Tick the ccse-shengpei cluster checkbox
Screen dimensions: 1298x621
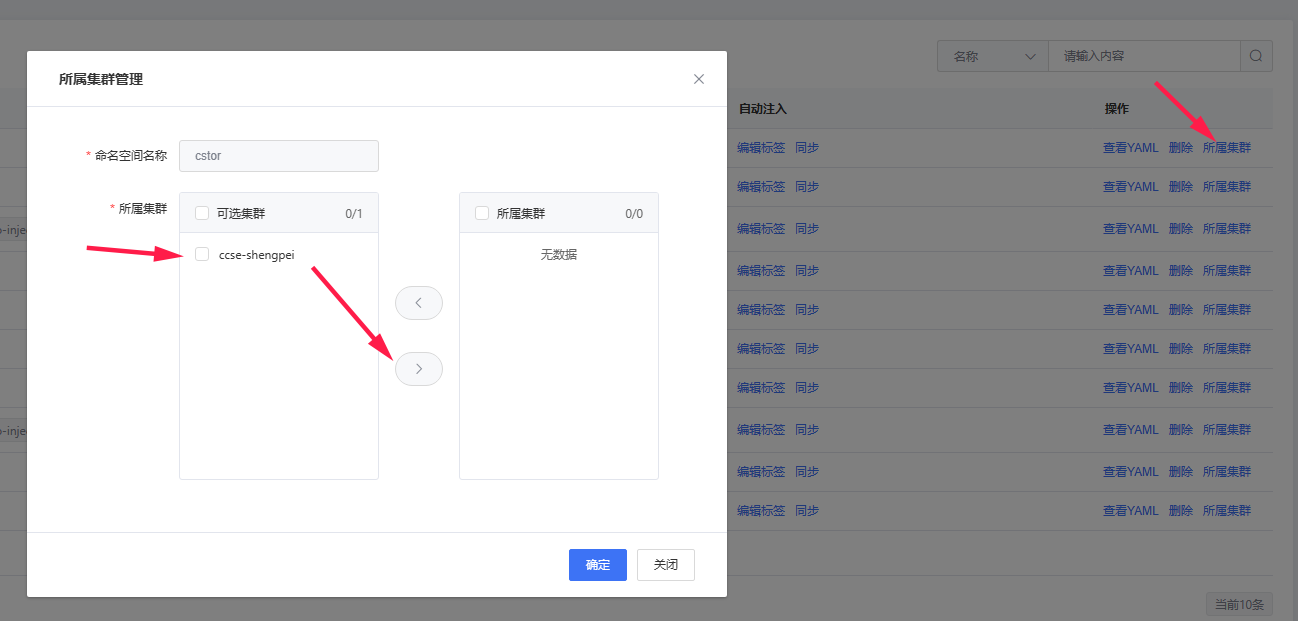coord(202,254)
